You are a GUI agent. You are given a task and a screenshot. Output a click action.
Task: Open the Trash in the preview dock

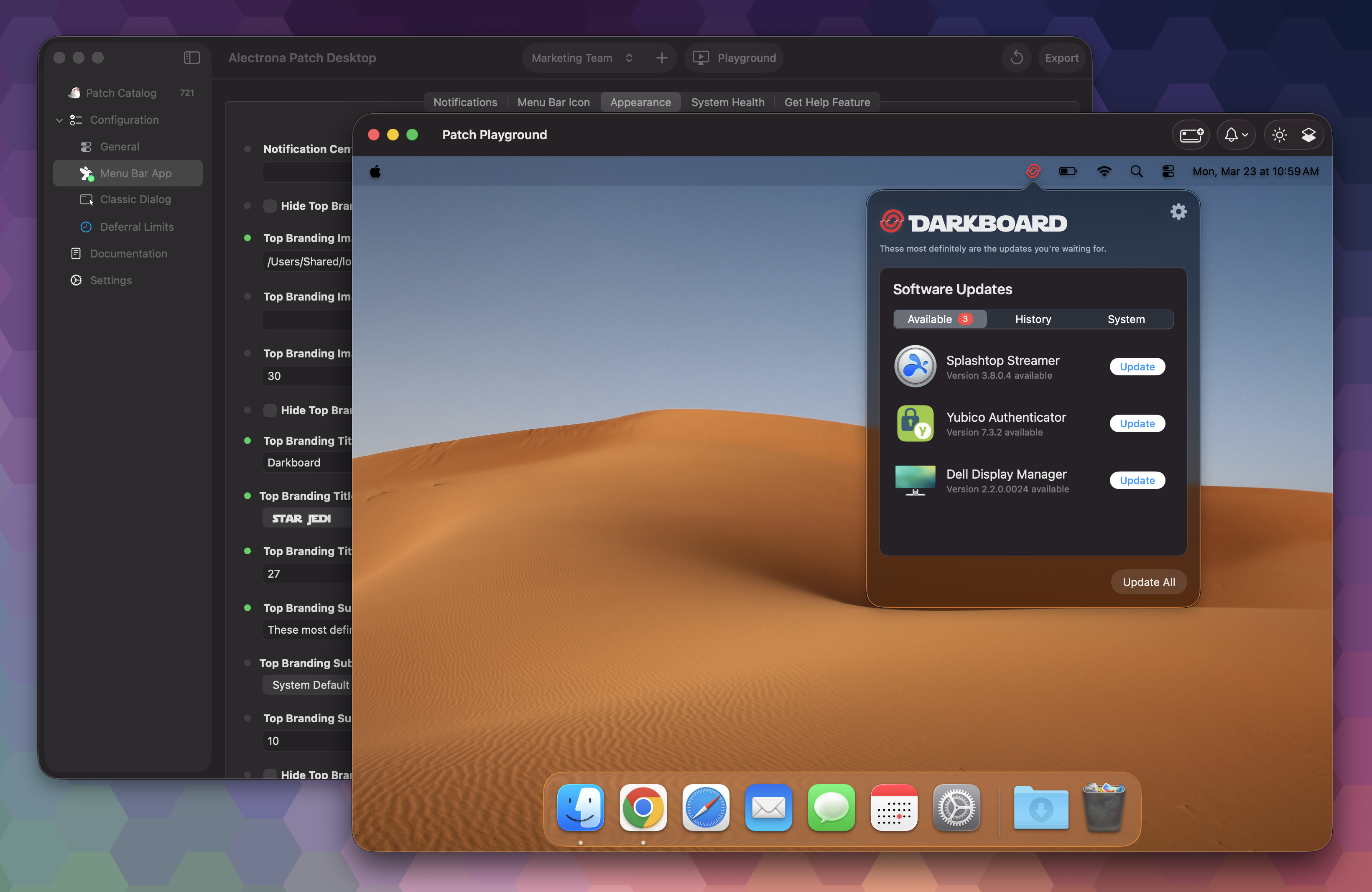pyautogui.click(x=1103, y=807)
